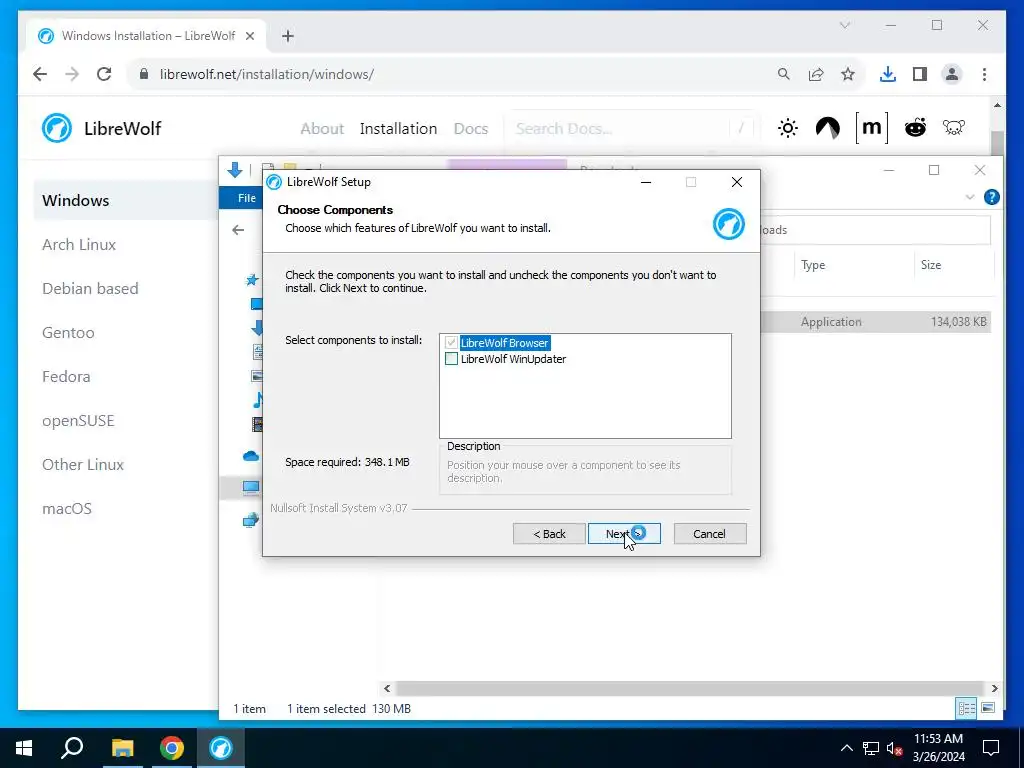Open the tab search chevron in Chrome
The image size is (1024, 768).
click(x=845, y=25)
